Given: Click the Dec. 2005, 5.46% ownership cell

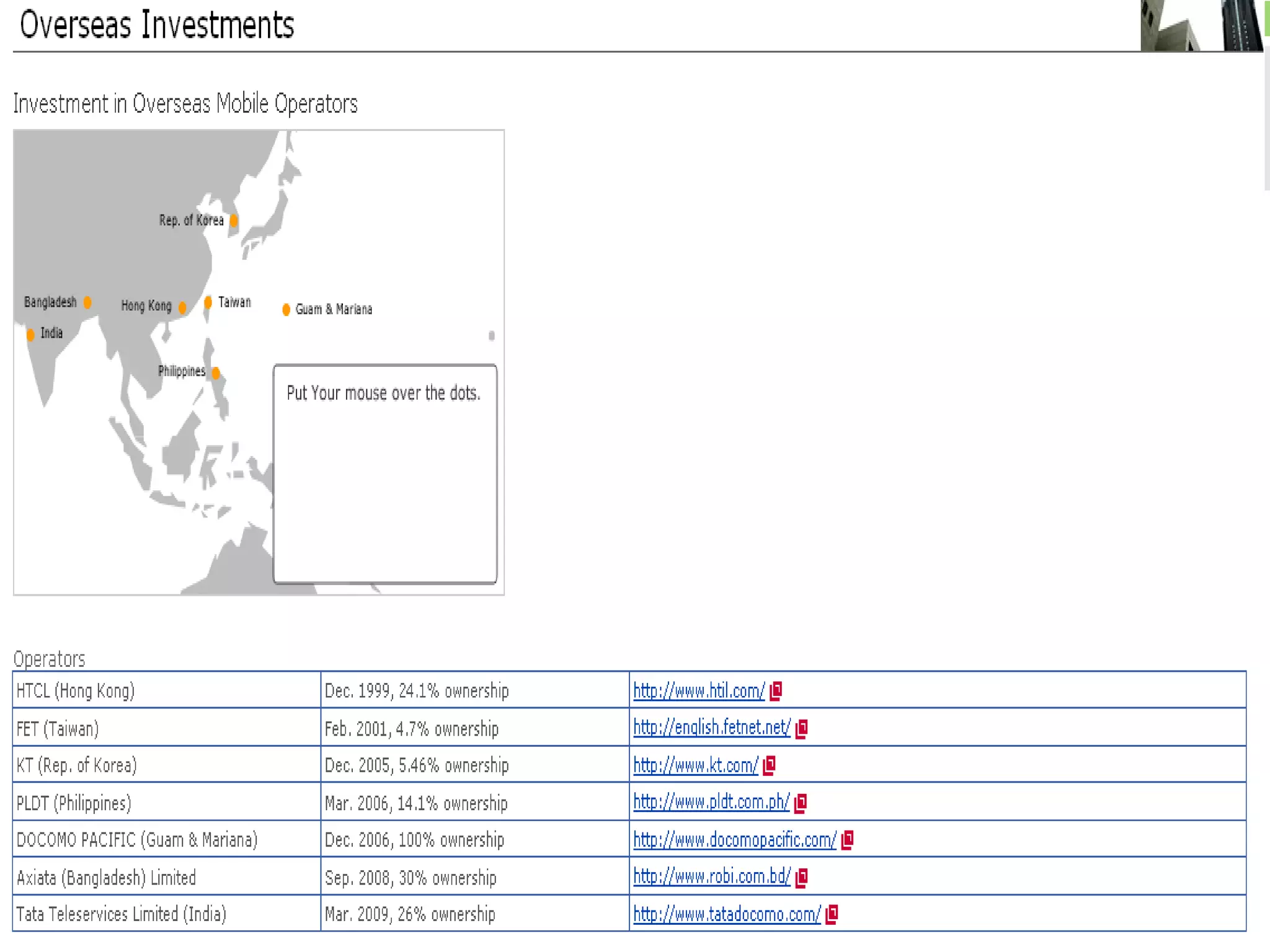Looking at the screenshot, I should pos(475,765).
